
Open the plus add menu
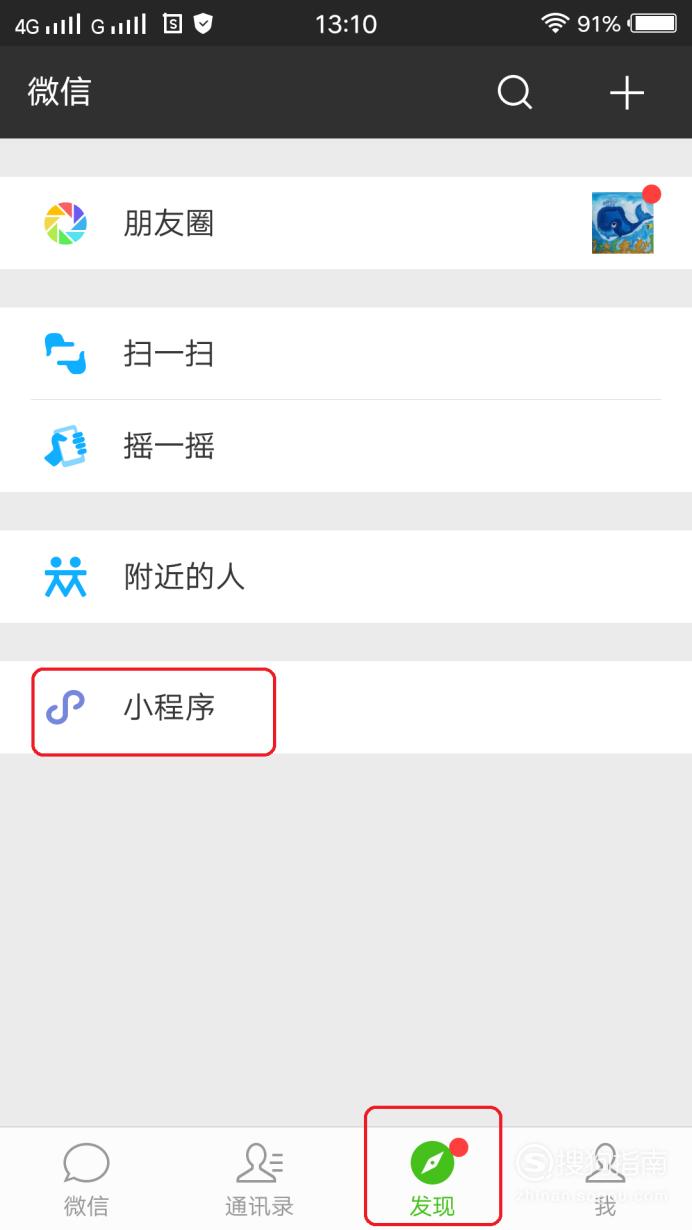coord(627,93)
